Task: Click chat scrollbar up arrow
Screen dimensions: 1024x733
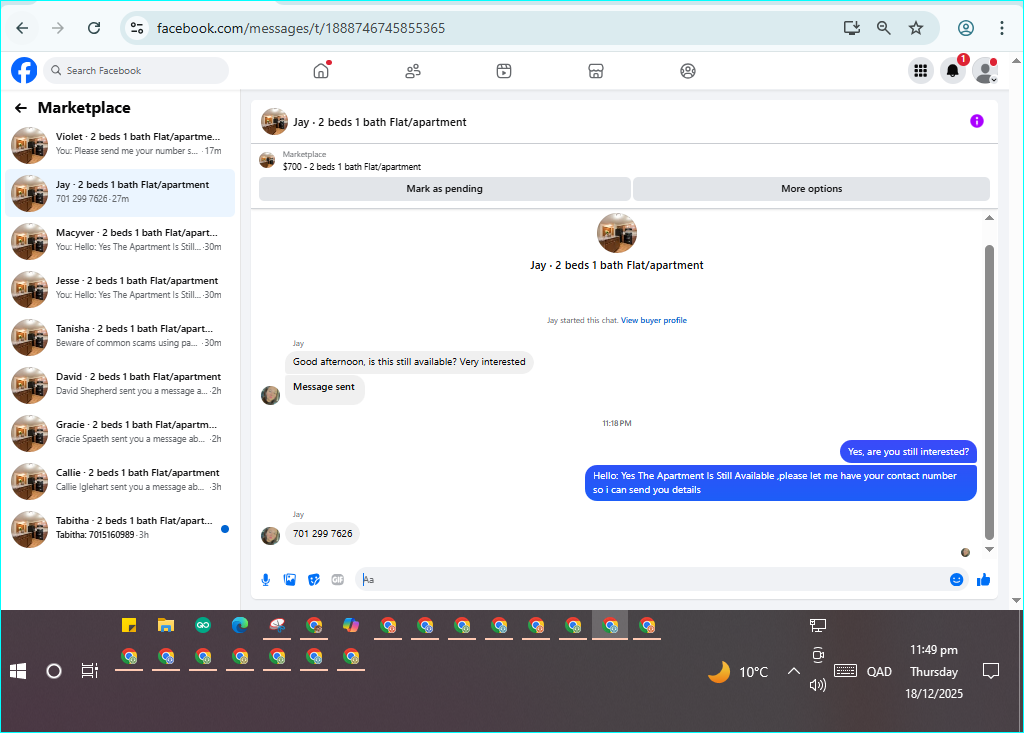Action: (989, 218)
